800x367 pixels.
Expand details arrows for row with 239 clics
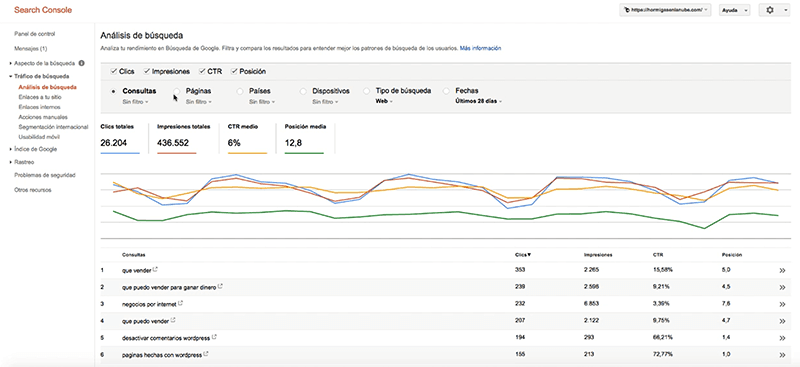coord(782,288)
